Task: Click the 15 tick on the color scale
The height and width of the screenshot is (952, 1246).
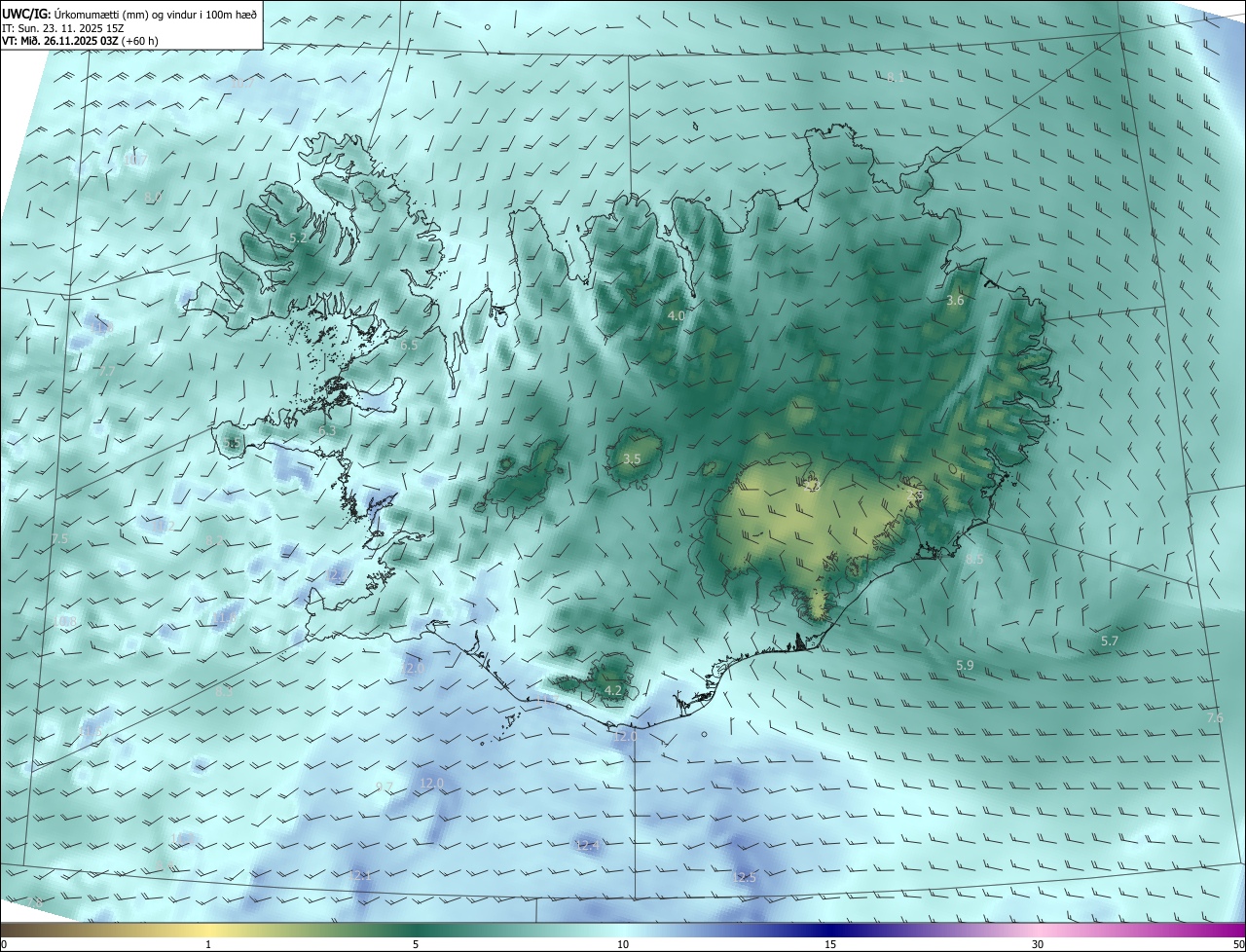Action: pos(830,944)
